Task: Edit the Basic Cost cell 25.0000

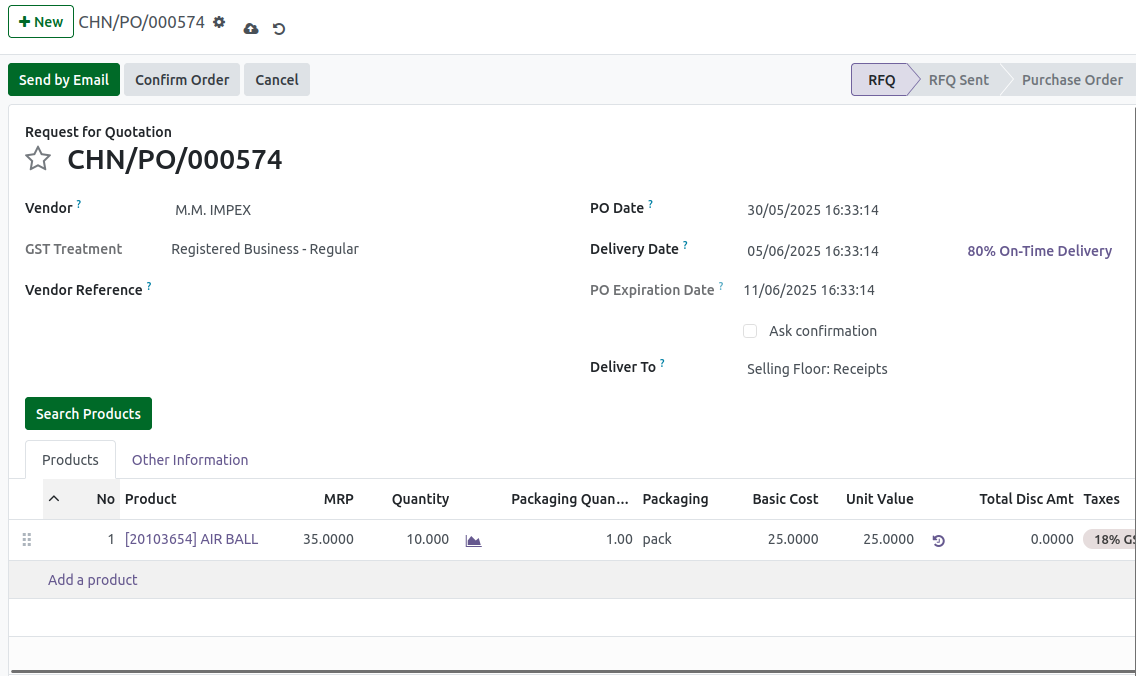Action: point(793,539)
